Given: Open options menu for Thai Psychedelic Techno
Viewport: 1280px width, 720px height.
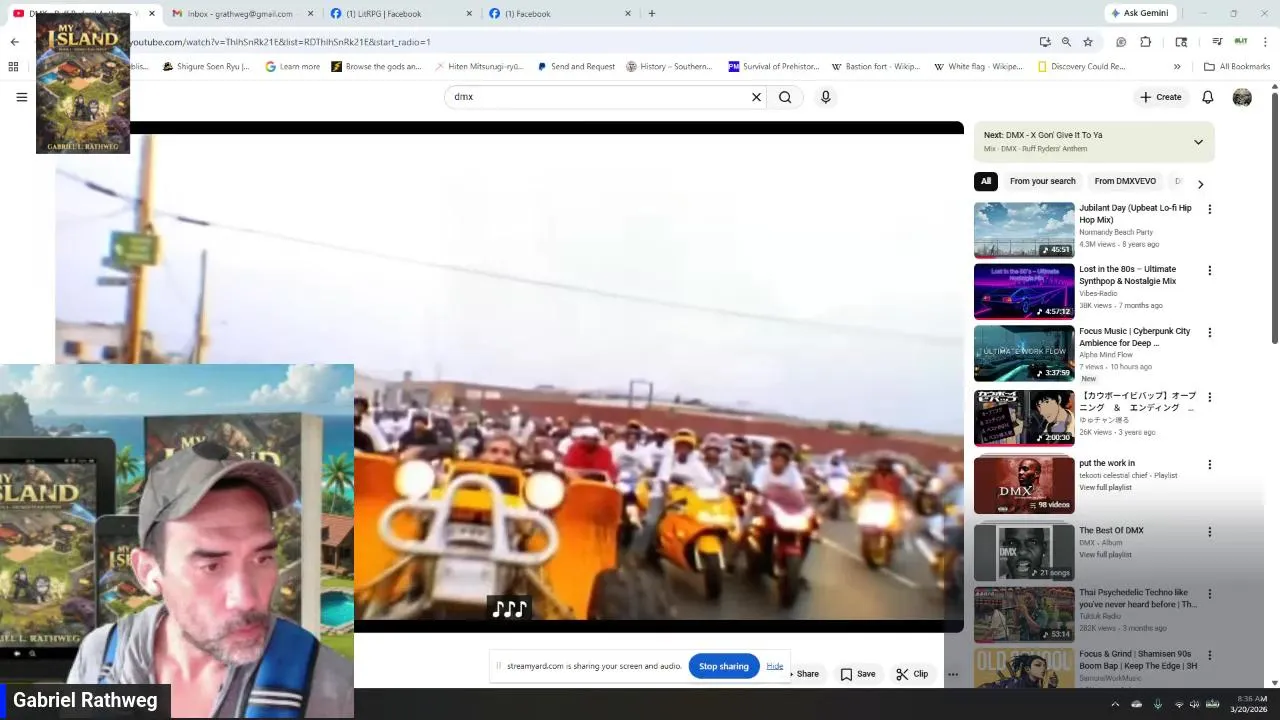Looking at the screenshot, I should point(1209,593).
